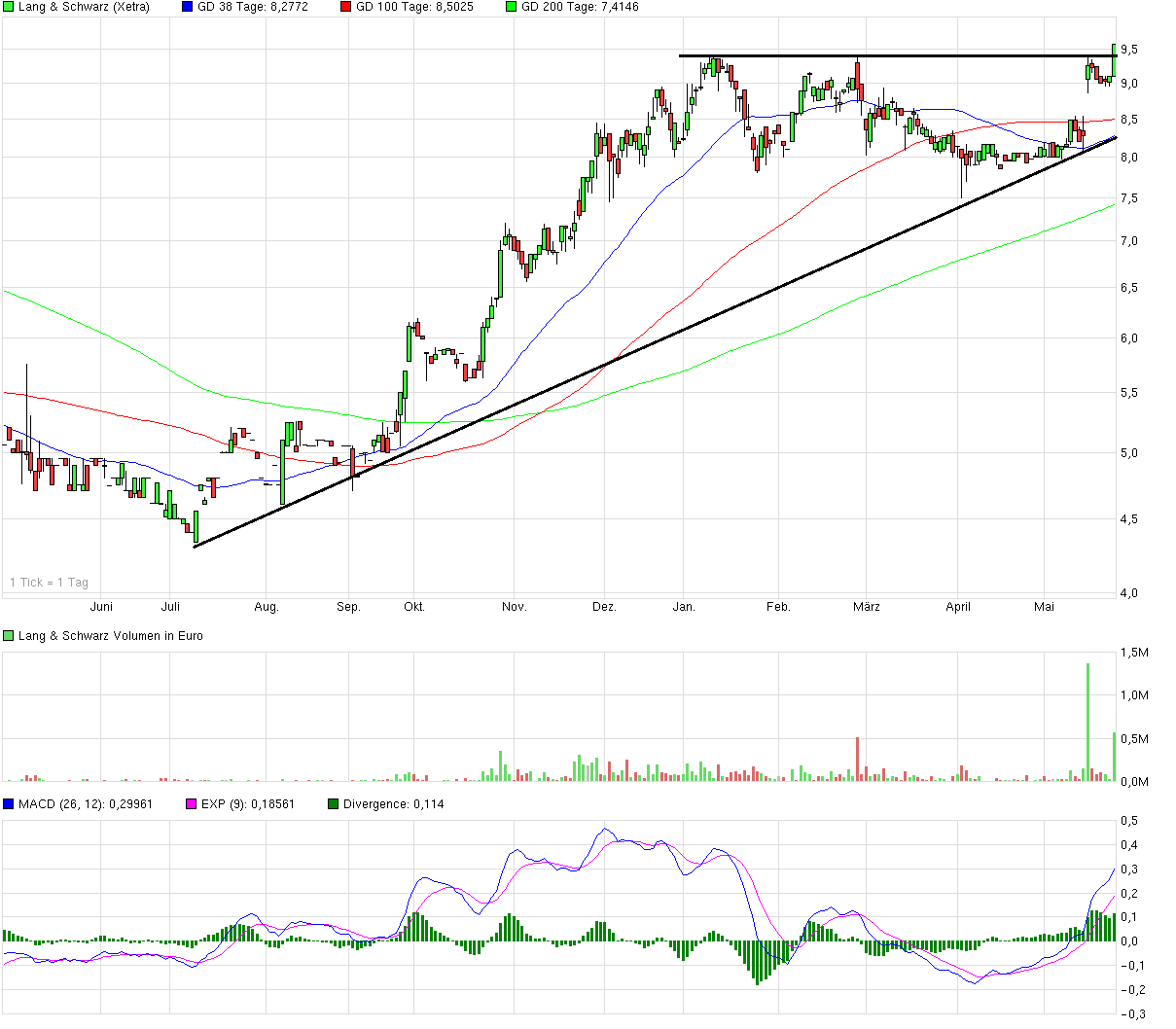
Task: Click the 1,0M volume axis value
Action: [x=1134, y=695]
